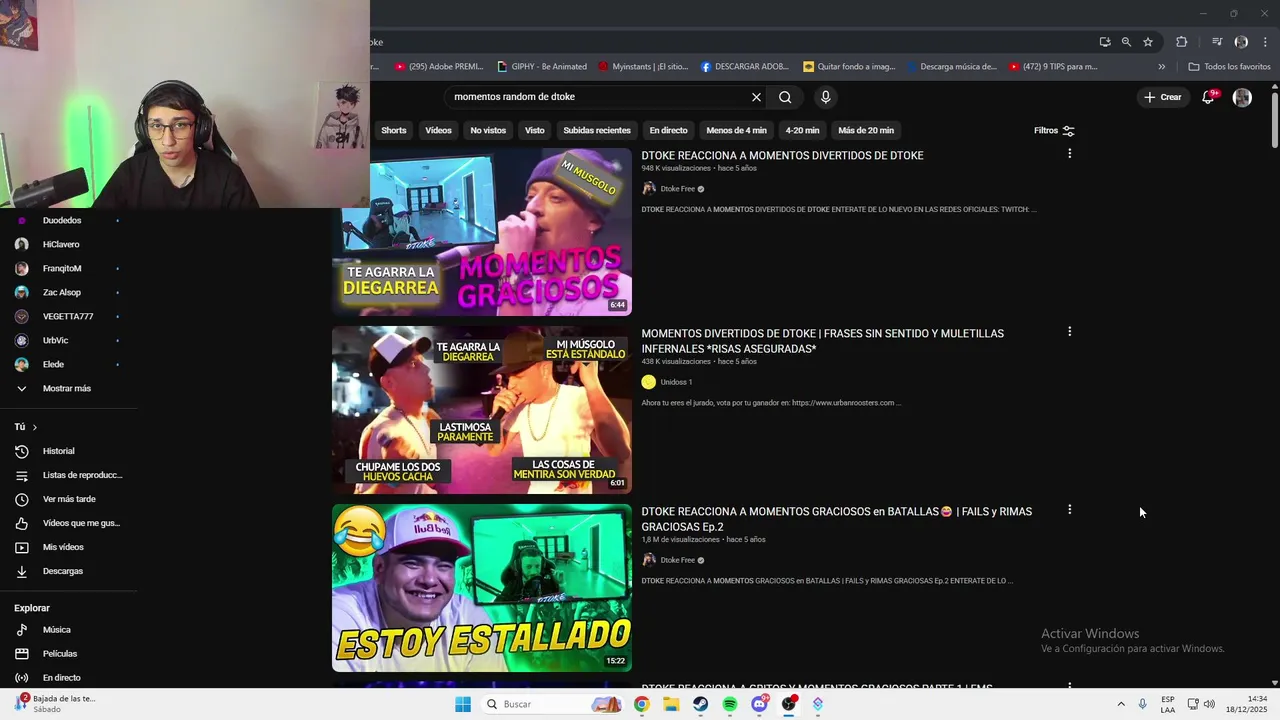Open Películas in Explorar section
The width and height of the screenshot is (1280, 720).
coord(59,654)
